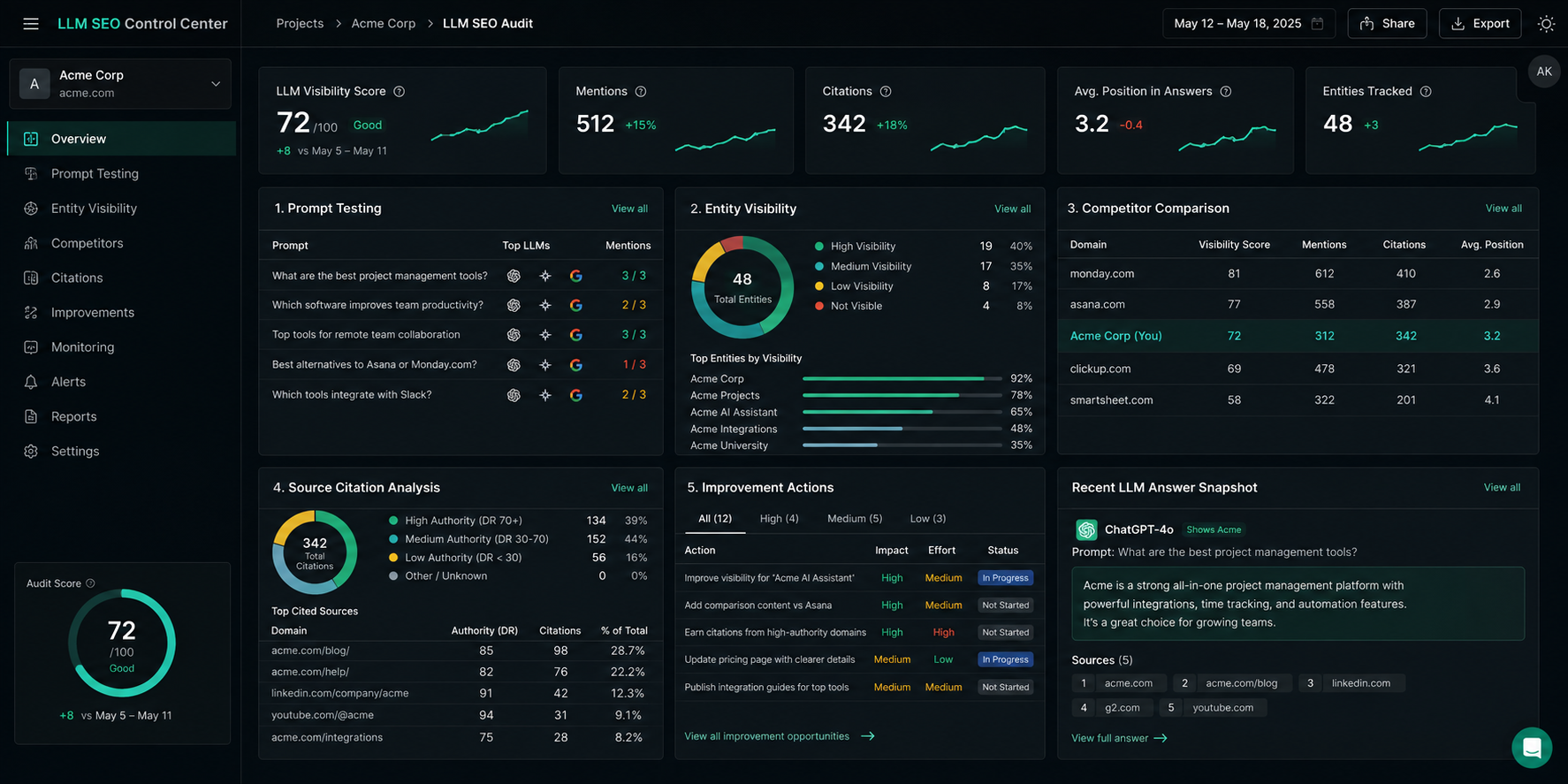Click the g2.com source chip
Screen dimensions: 1568x784
(x=1112, y=708)
